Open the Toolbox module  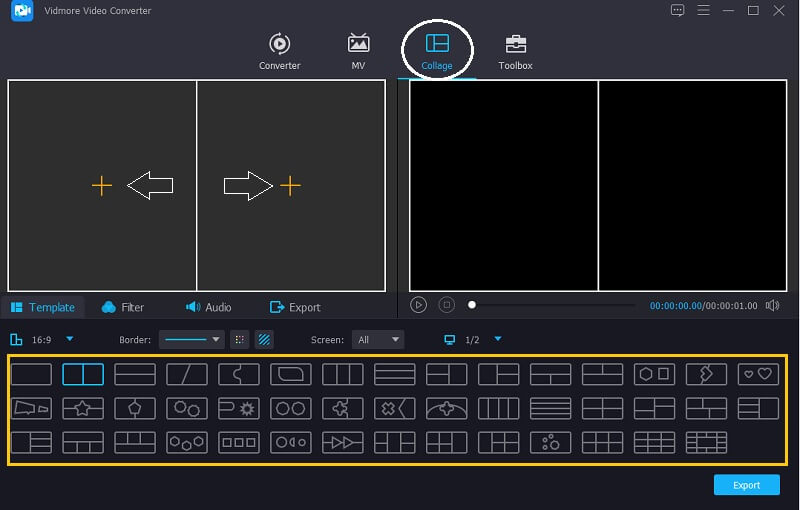tap(515, 51)
